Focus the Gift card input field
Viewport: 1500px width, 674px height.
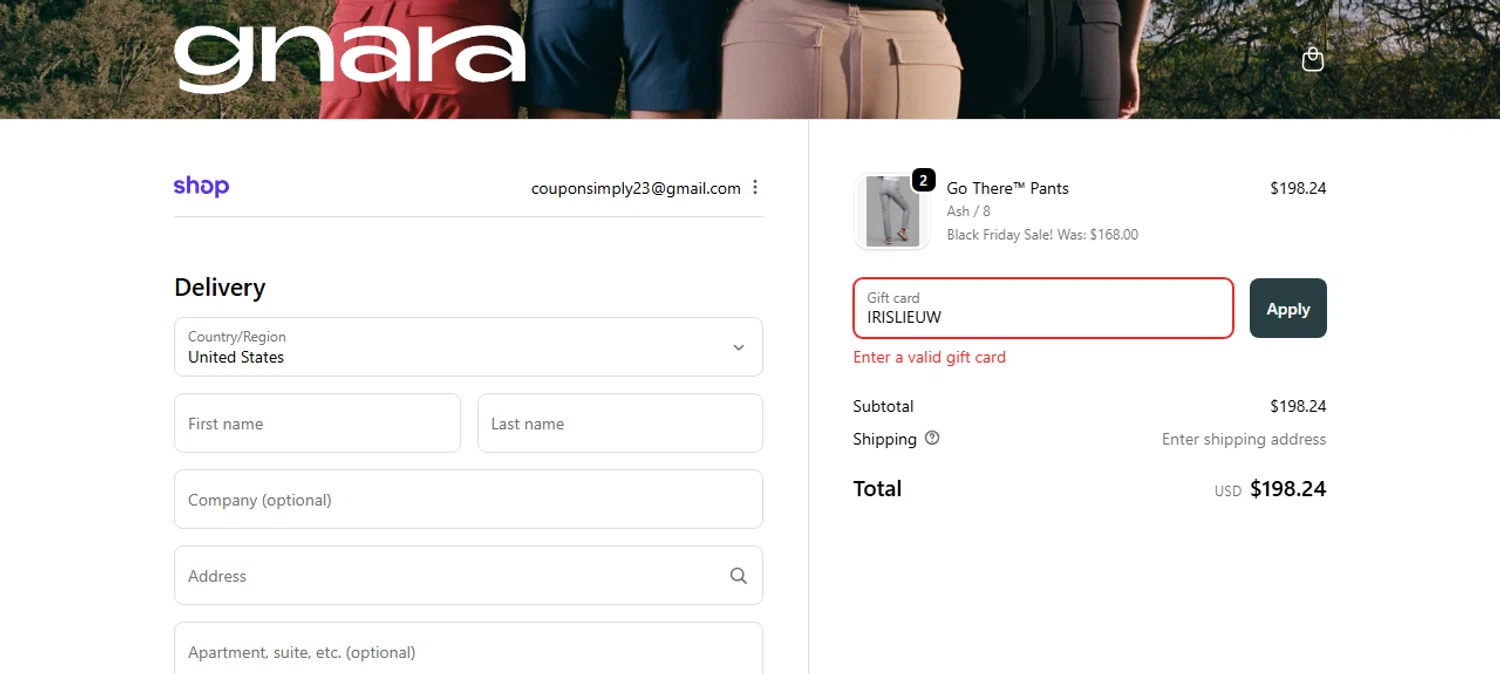(x=1043, y=308)
